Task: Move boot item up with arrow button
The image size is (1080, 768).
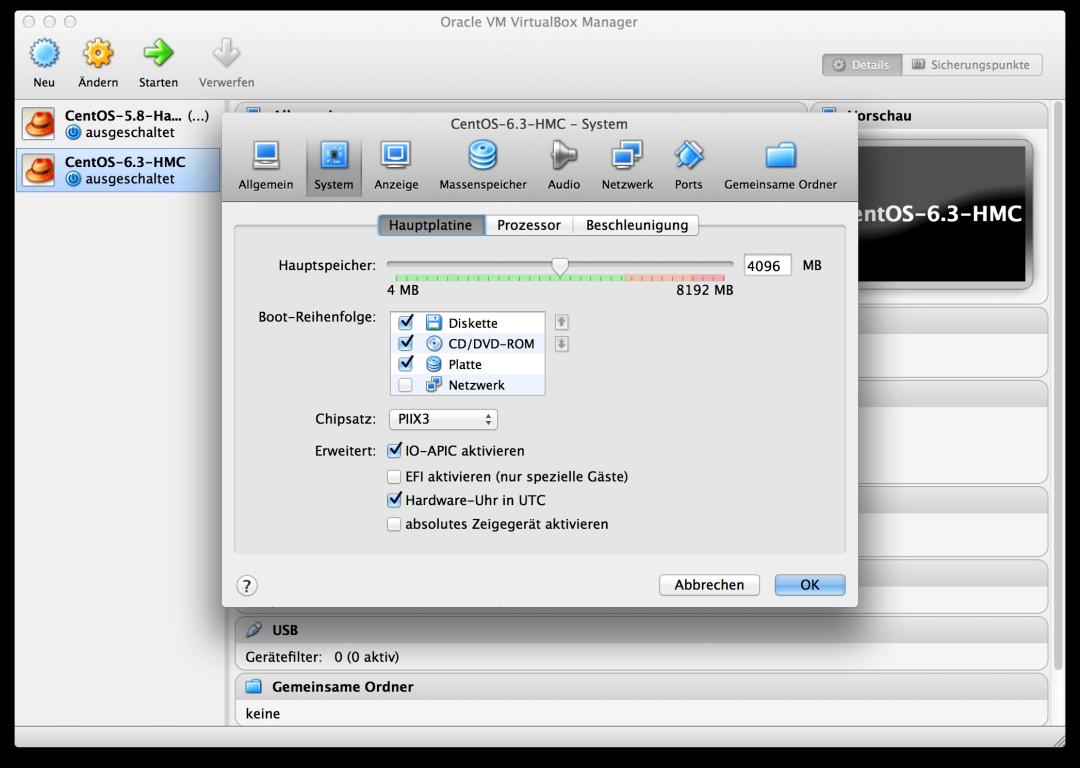Action: [562, 322]
